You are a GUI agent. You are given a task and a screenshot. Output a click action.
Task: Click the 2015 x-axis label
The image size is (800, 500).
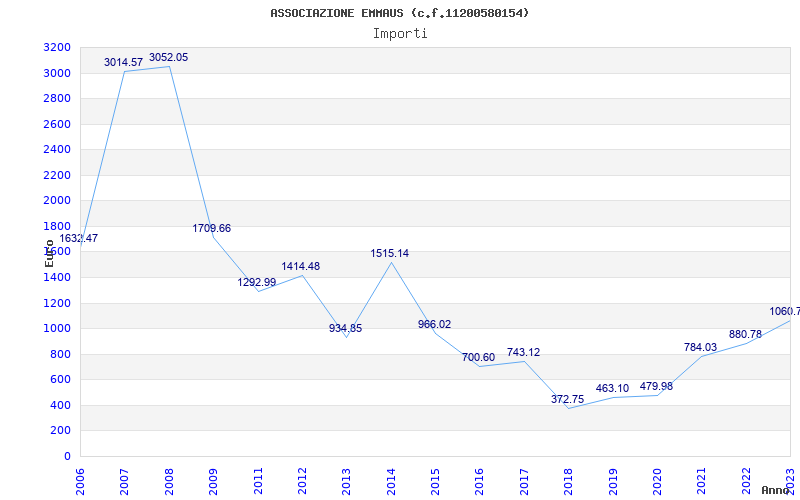(x=435, y=482)
